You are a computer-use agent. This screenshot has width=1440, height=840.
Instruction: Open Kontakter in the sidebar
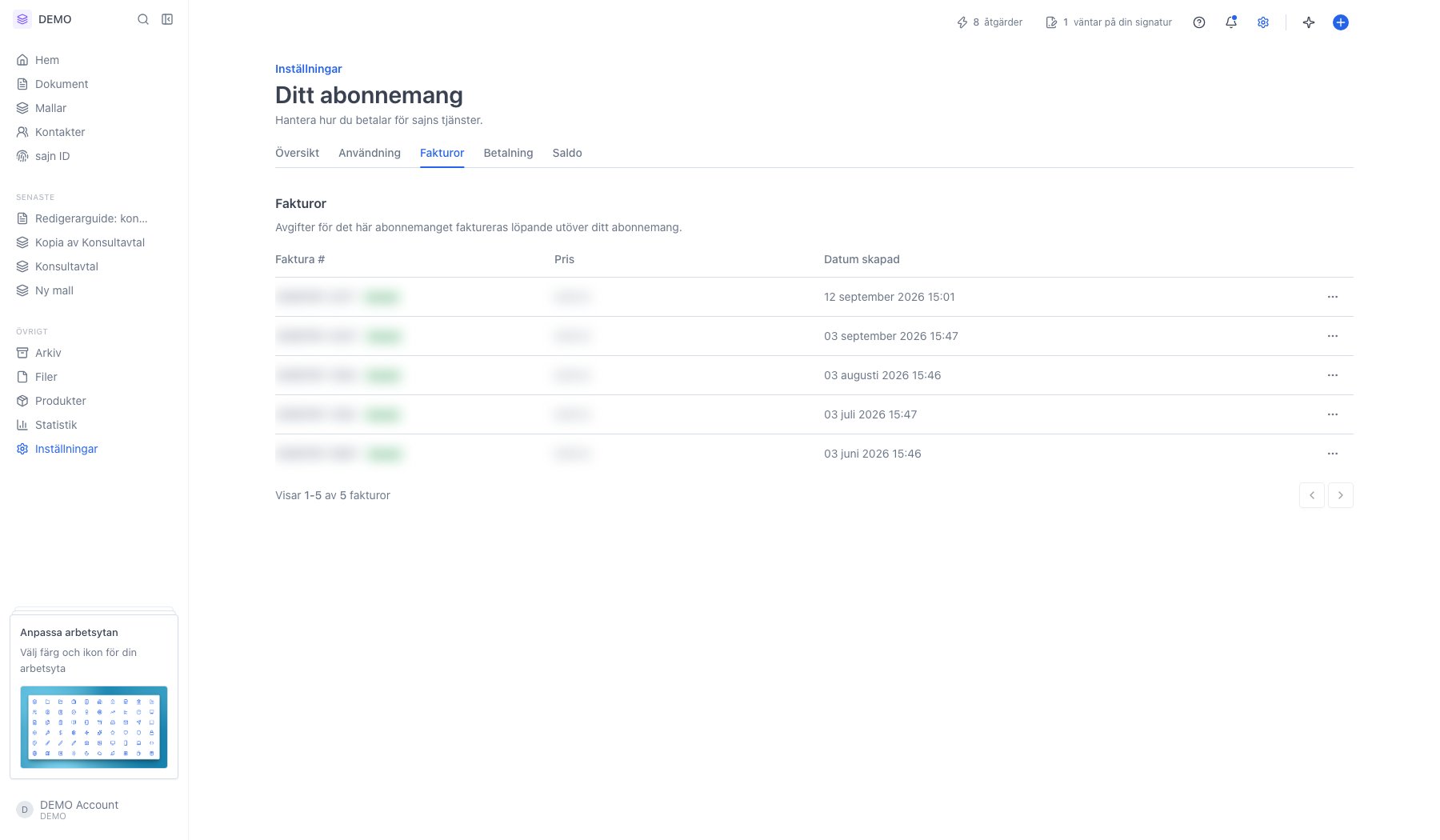94,132
